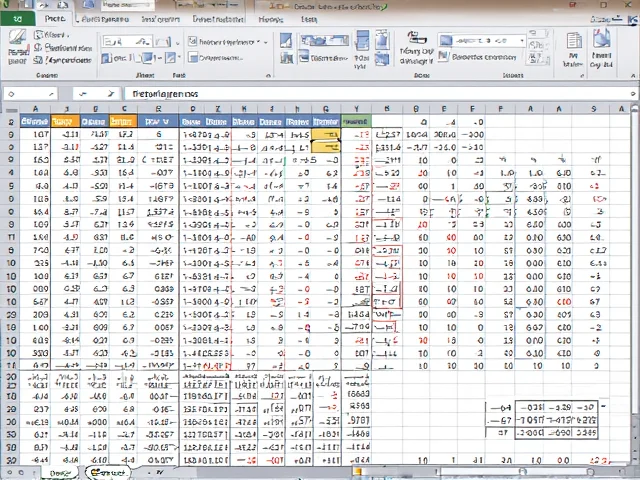Image resolution: width=640 pixels, height=480 pixels.
Task: Click the tall blue table icon in the ribbon
Action: (x=362, y=40)
